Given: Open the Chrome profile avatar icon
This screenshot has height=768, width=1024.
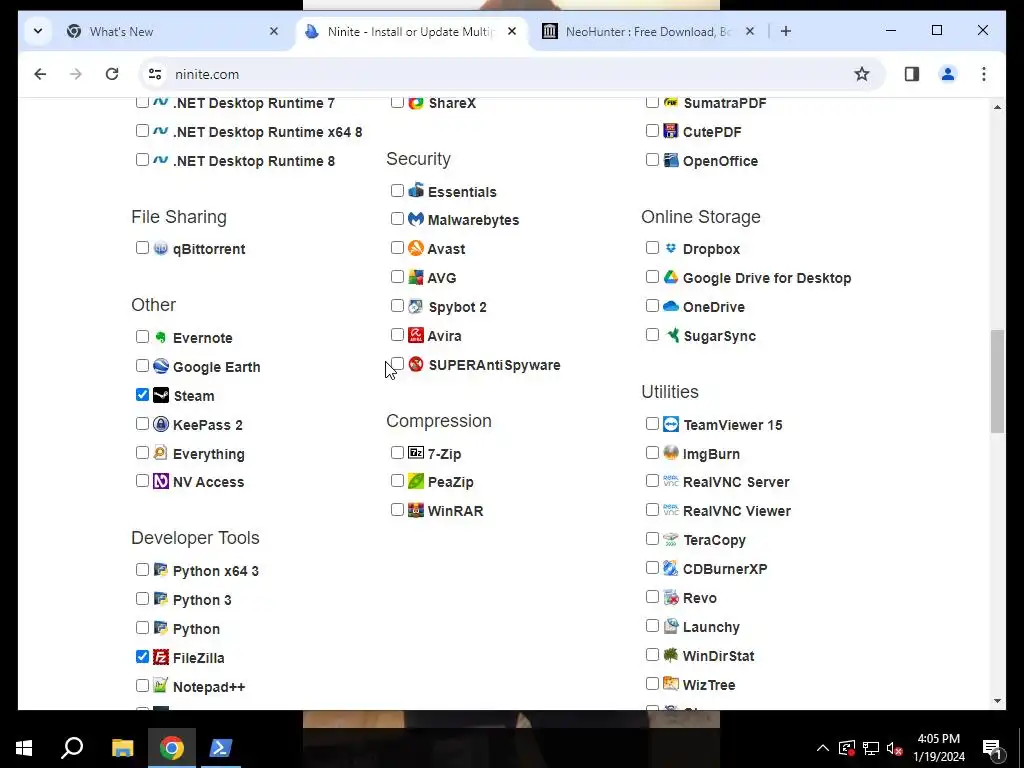Looking at the screenshot, I should click(x=948, y=74).
